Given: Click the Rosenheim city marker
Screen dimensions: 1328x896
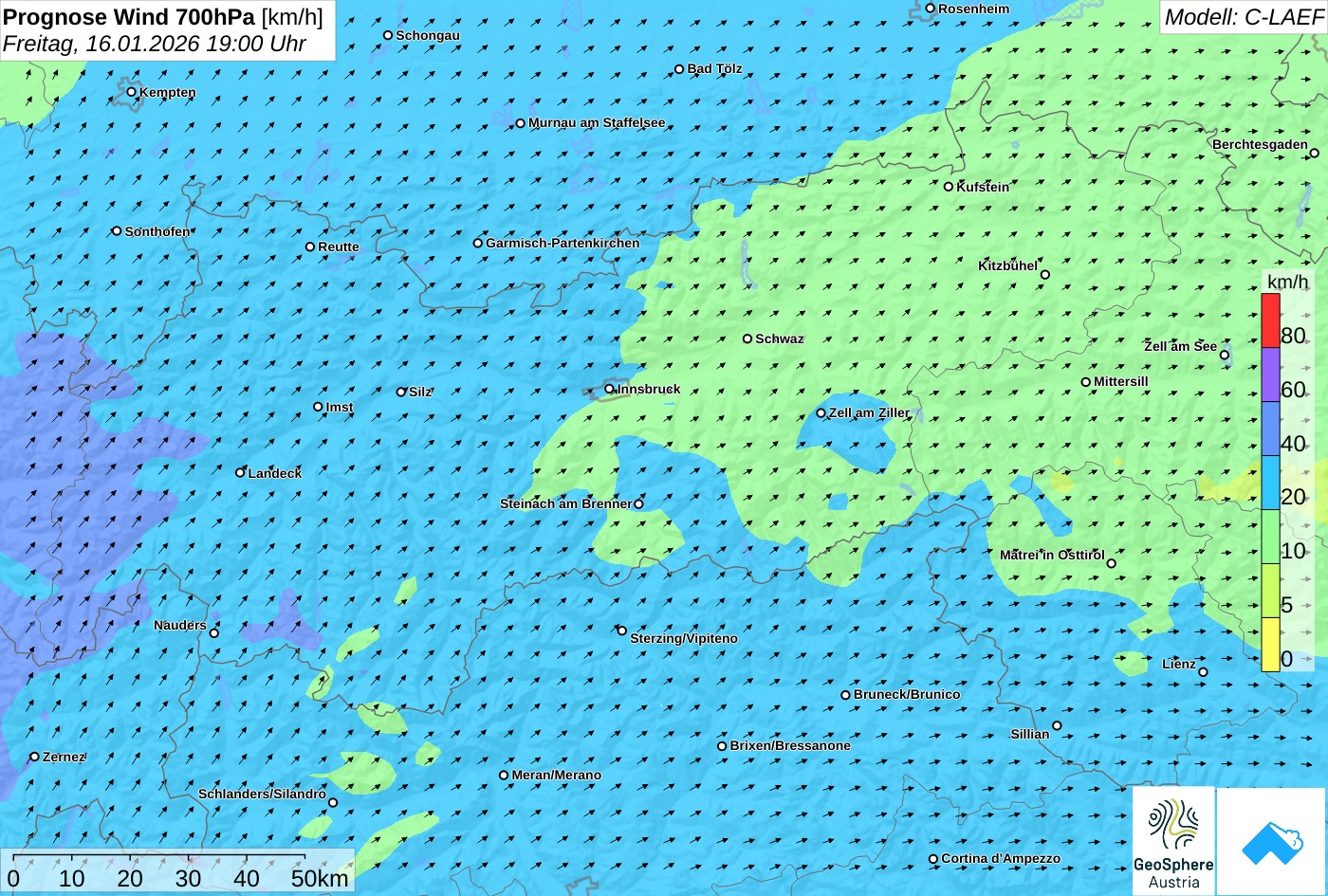Looking at the screenshot, I should click(930, 9).
